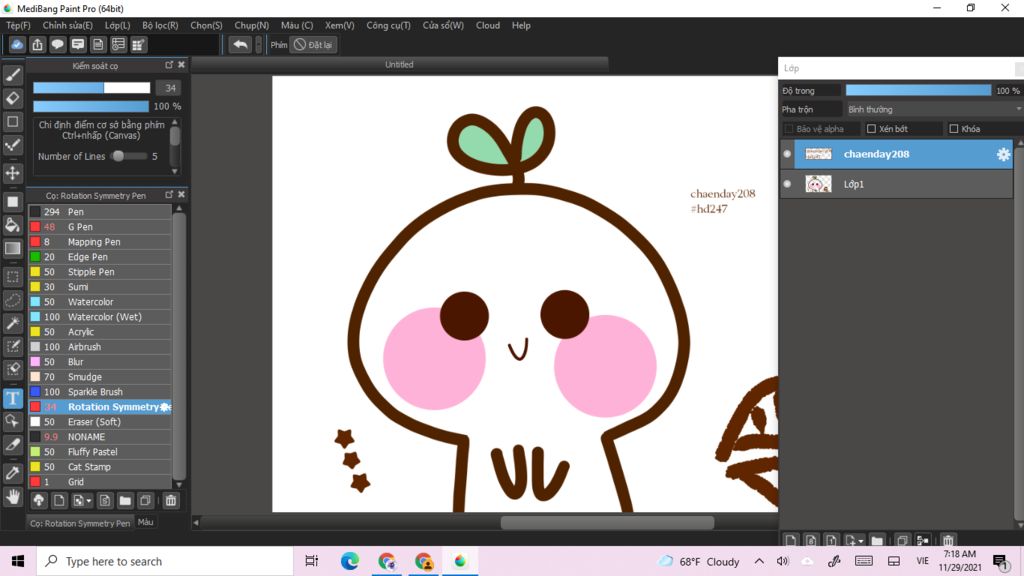The width and height of the screenshot is (1024, 576).
Task: Open the Bộ lọc(R) menu
Action: coord(160,25)
